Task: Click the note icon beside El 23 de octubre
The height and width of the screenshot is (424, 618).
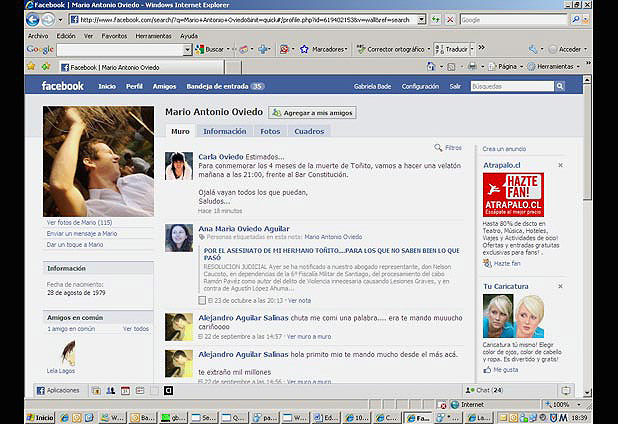Action: coord(202,301)
